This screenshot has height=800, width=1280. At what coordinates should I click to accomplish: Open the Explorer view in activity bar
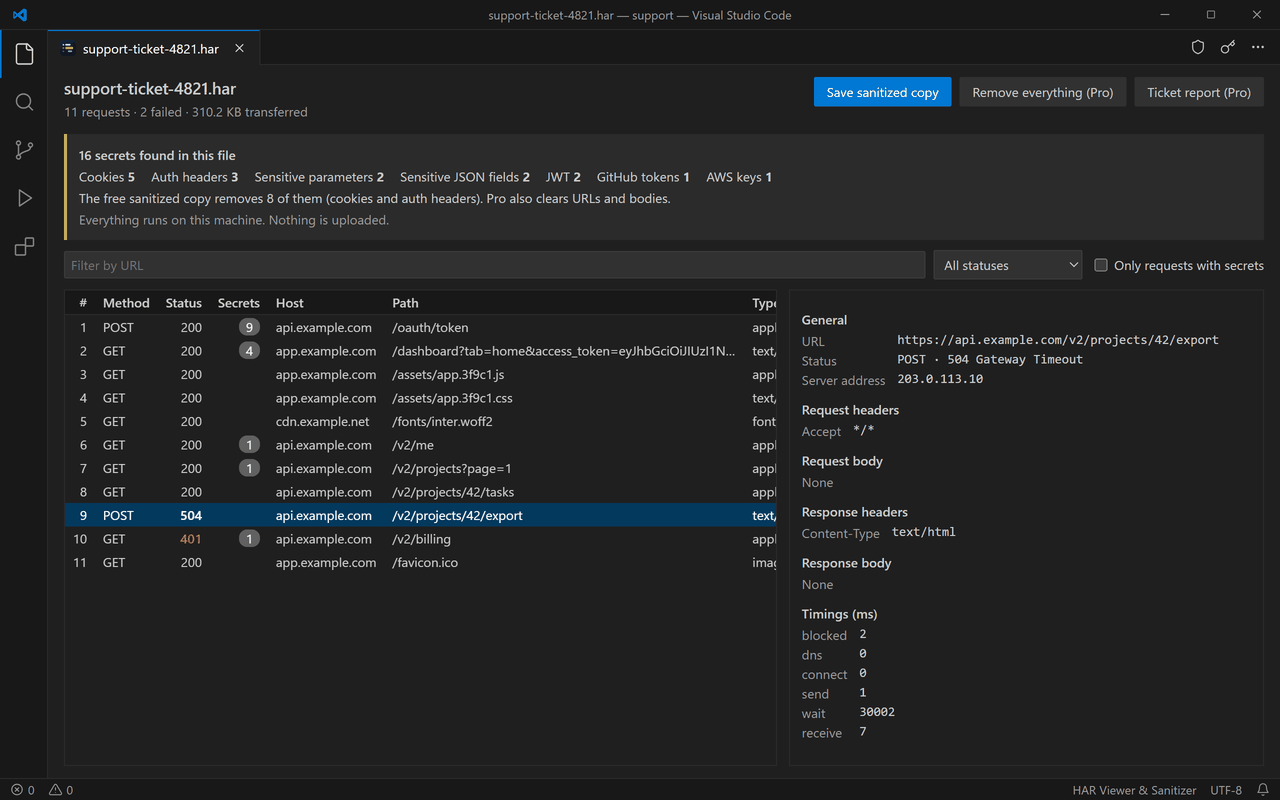click(24, 54)
